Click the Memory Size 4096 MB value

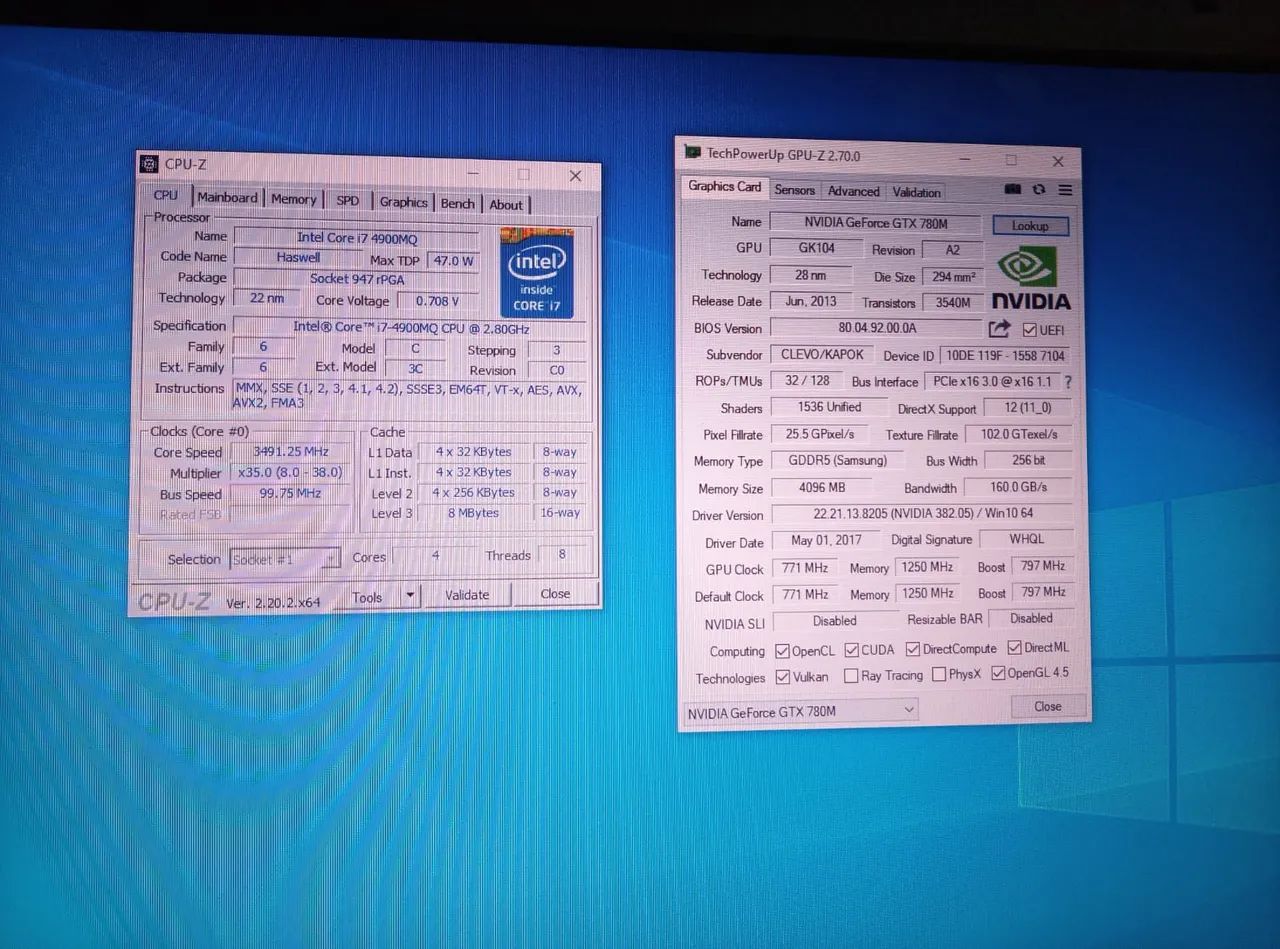pyautogui.click(x=822, y=488)
